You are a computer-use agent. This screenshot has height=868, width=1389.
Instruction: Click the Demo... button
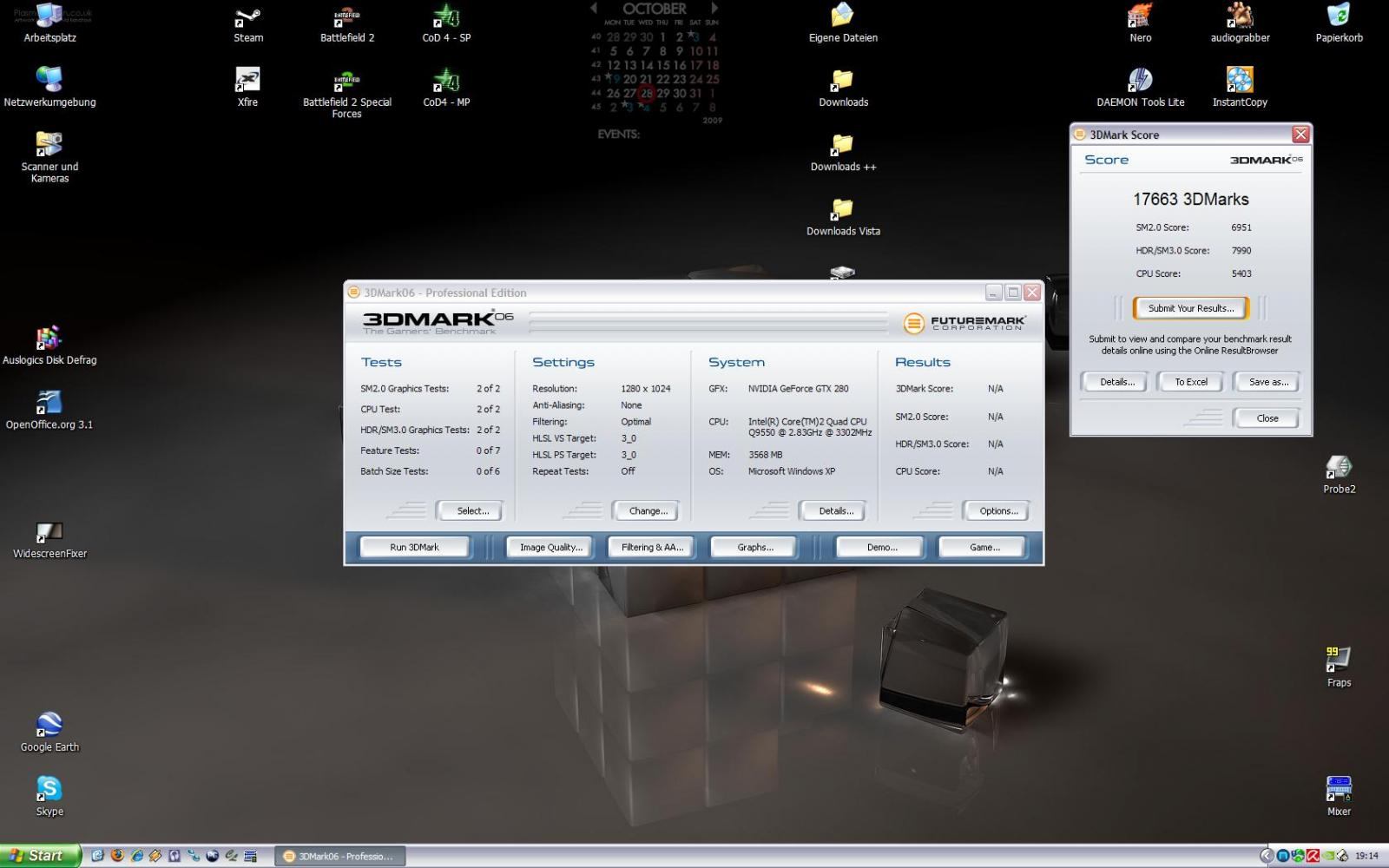tap(881, 547)
